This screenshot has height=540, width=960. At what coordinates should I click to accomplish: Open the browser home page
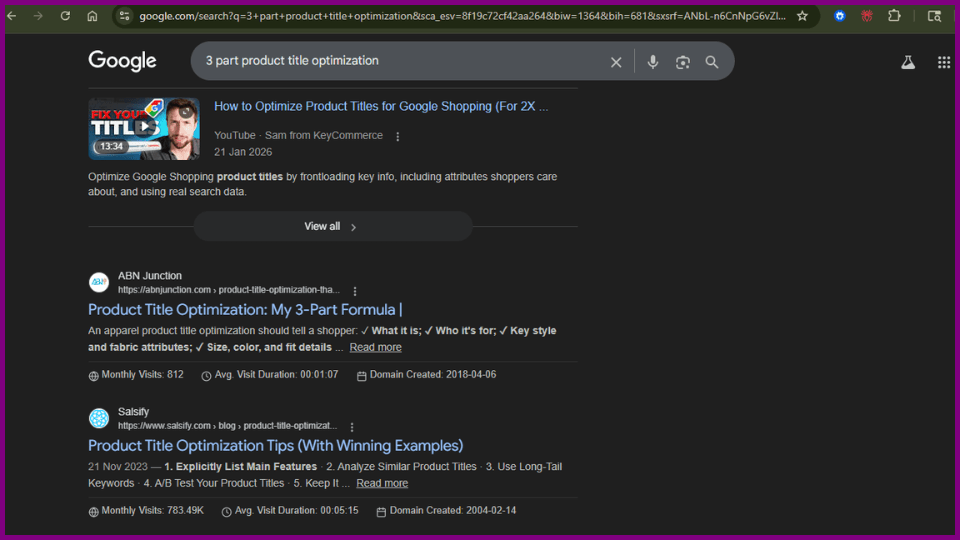(x=92, y=16)
